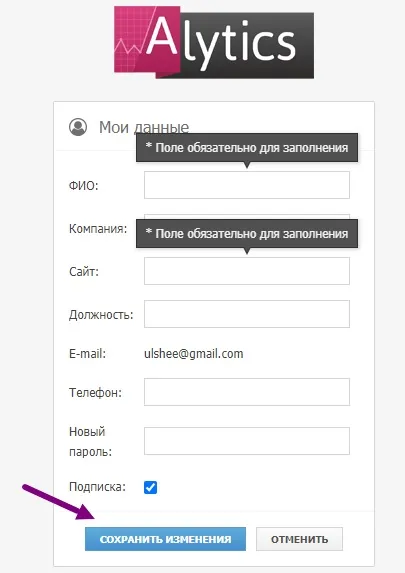Click the user profile icon beside Мои данные
The width and height of the screenshot is (405, 573).
click(x=78, y=127)
